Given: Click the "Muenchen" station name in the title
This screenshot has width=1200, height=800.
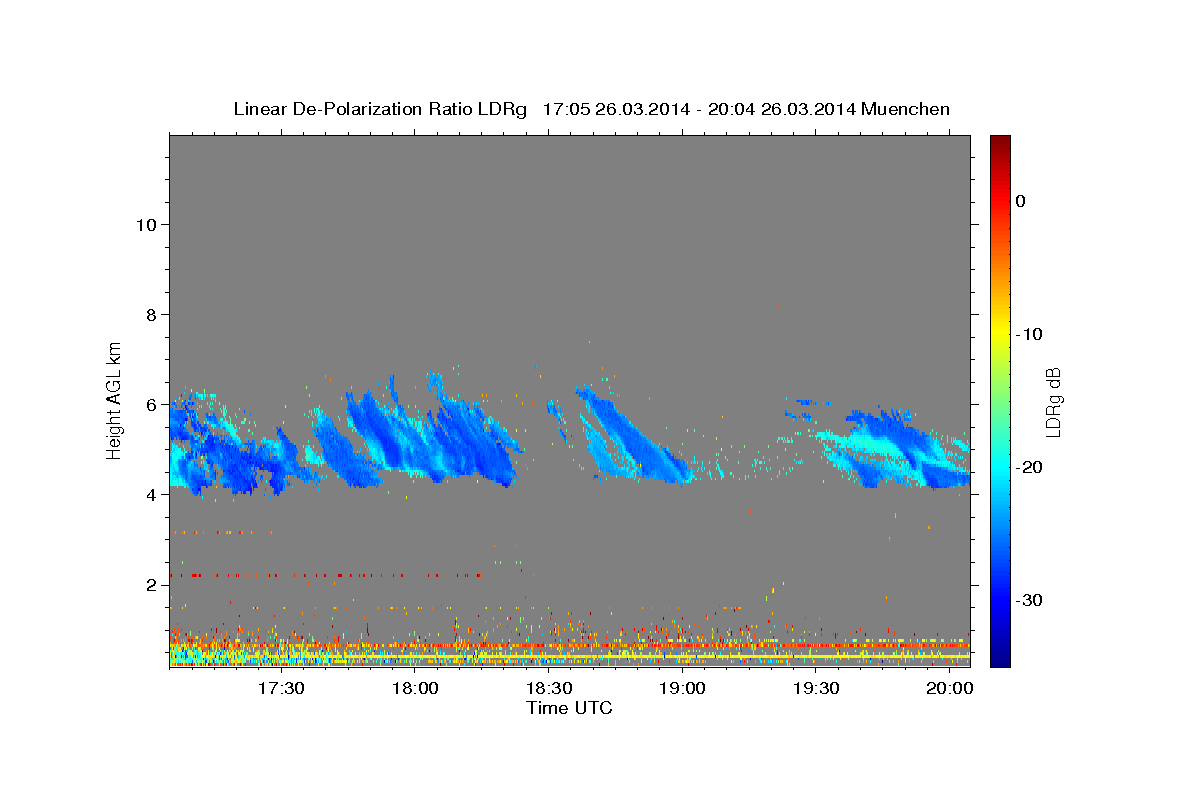Looking at the screenshot, I should click(x=905, y=109).
